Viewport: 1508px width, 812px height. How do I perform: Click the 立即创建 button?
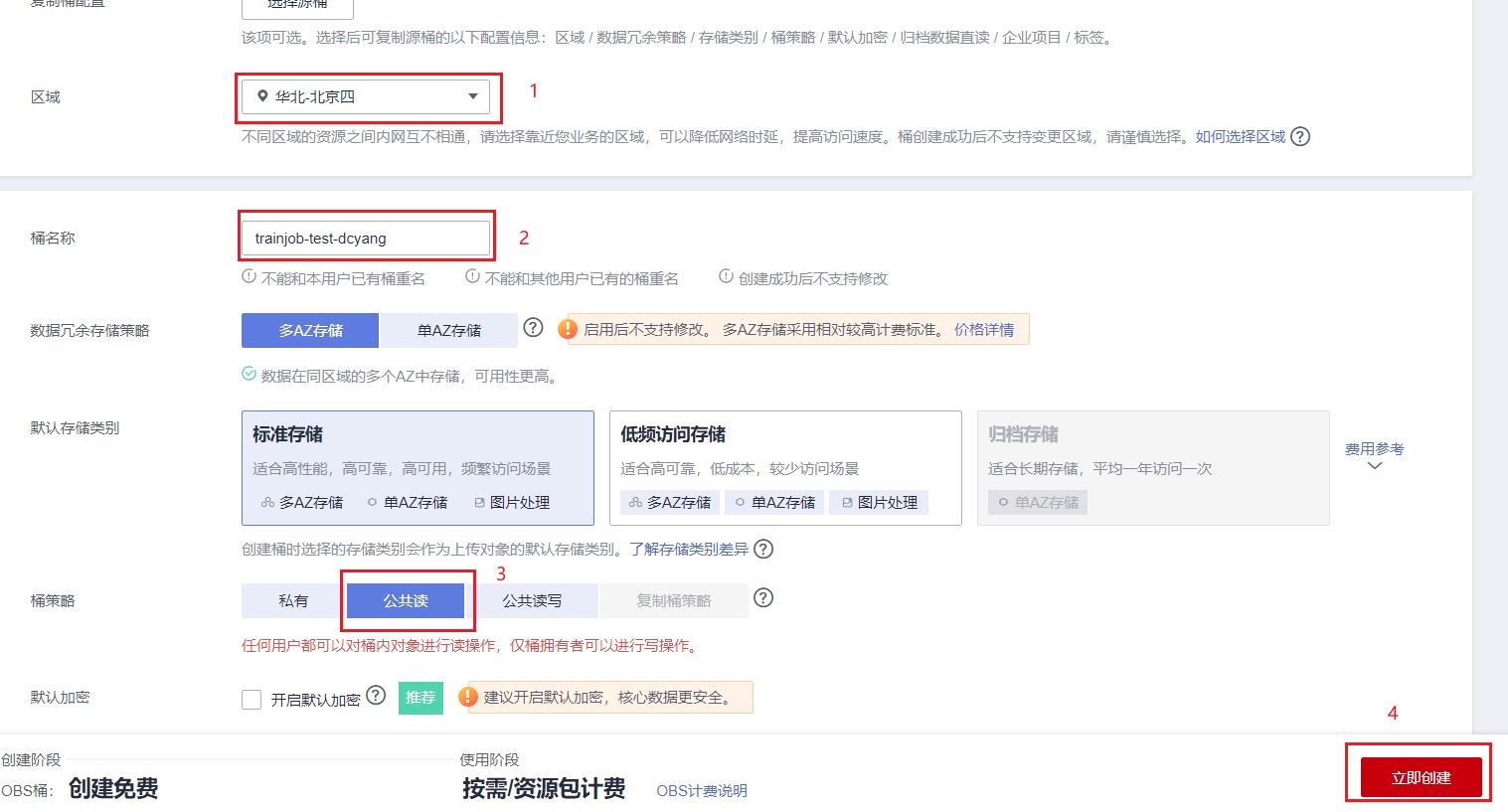[1421, 777]
